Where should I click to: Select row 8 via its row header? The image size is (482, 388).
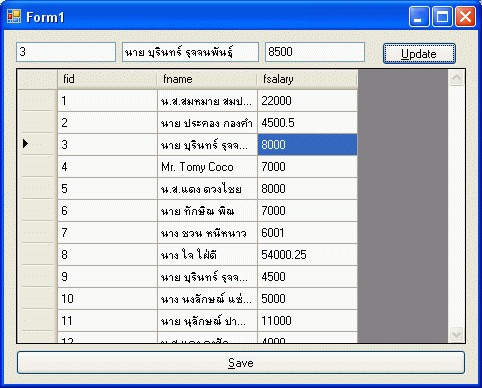(37, 255)
